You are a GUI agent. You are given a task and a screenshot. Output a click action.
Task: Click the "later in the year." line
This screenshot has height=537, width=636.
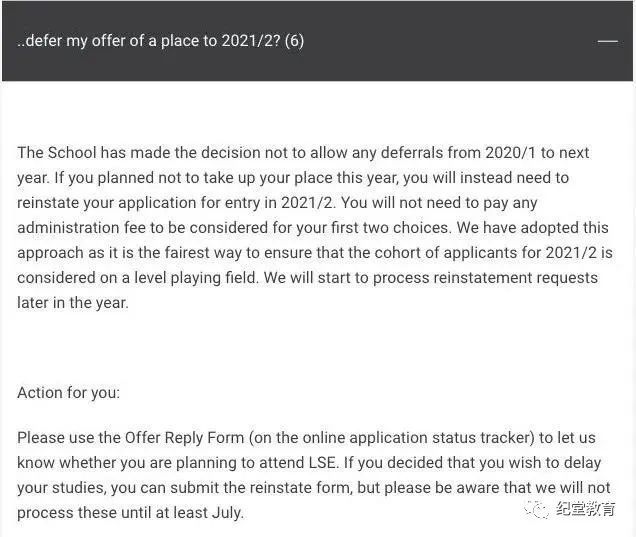click(x=73, y=302)
